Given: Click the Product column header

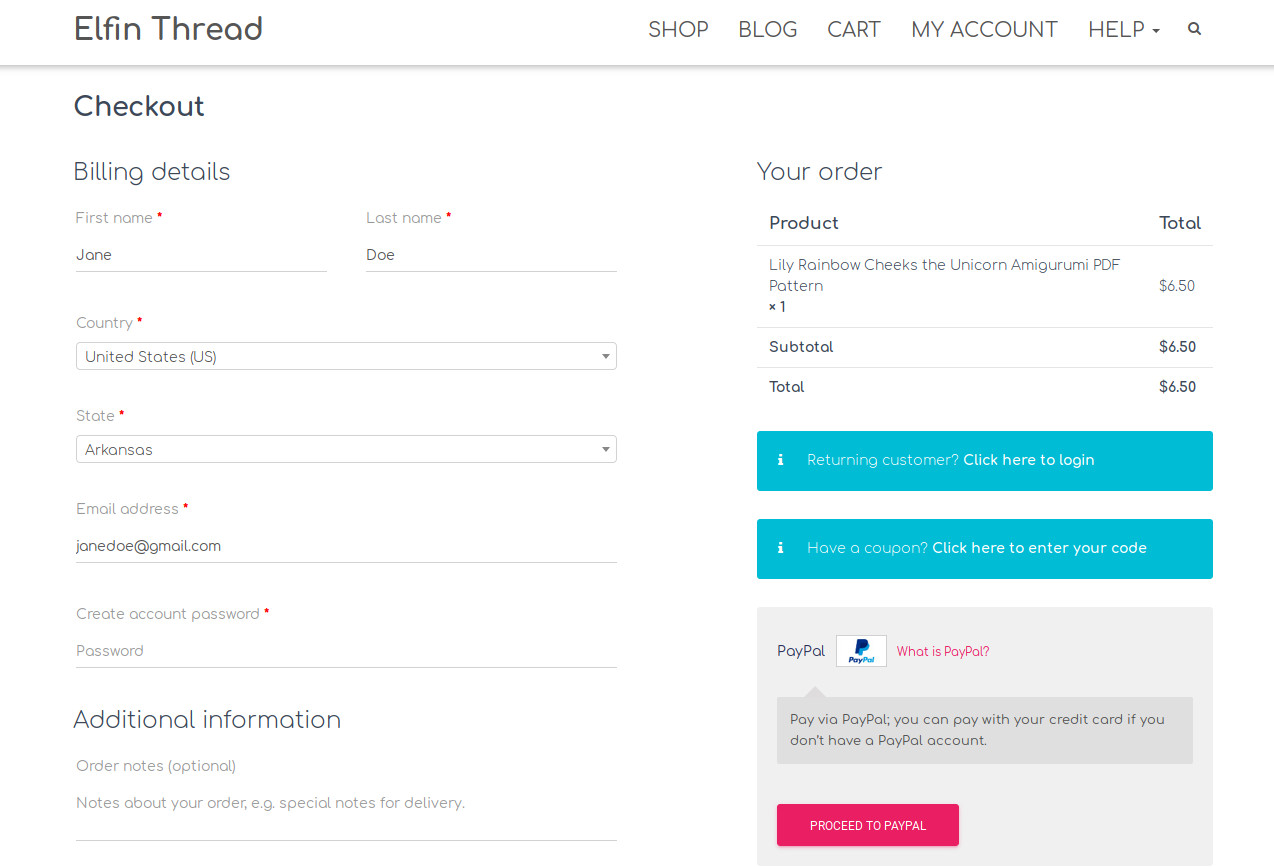Looking at the screenshot, I should (x=804, y=223).
